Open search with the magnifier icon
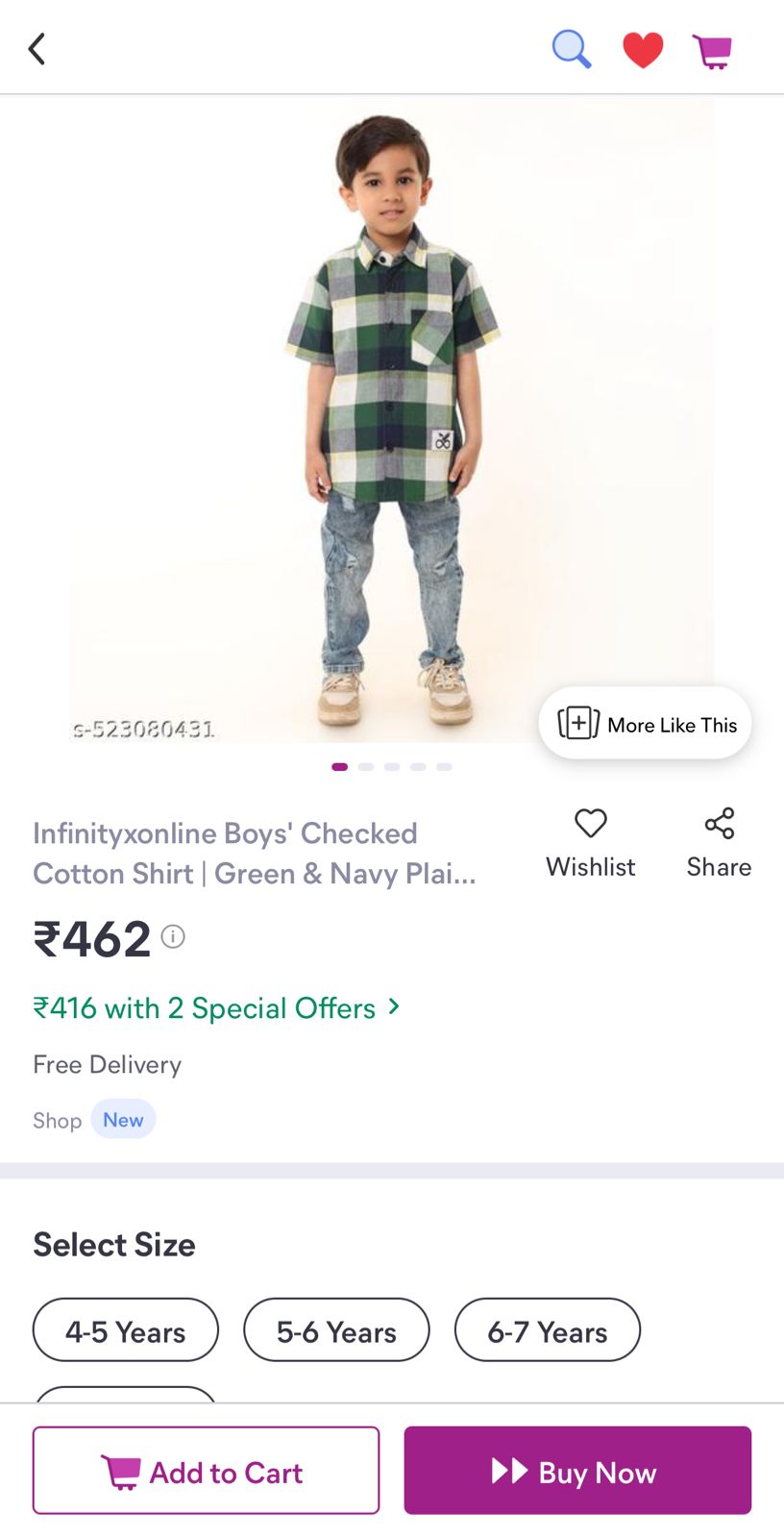 point(571,49)
